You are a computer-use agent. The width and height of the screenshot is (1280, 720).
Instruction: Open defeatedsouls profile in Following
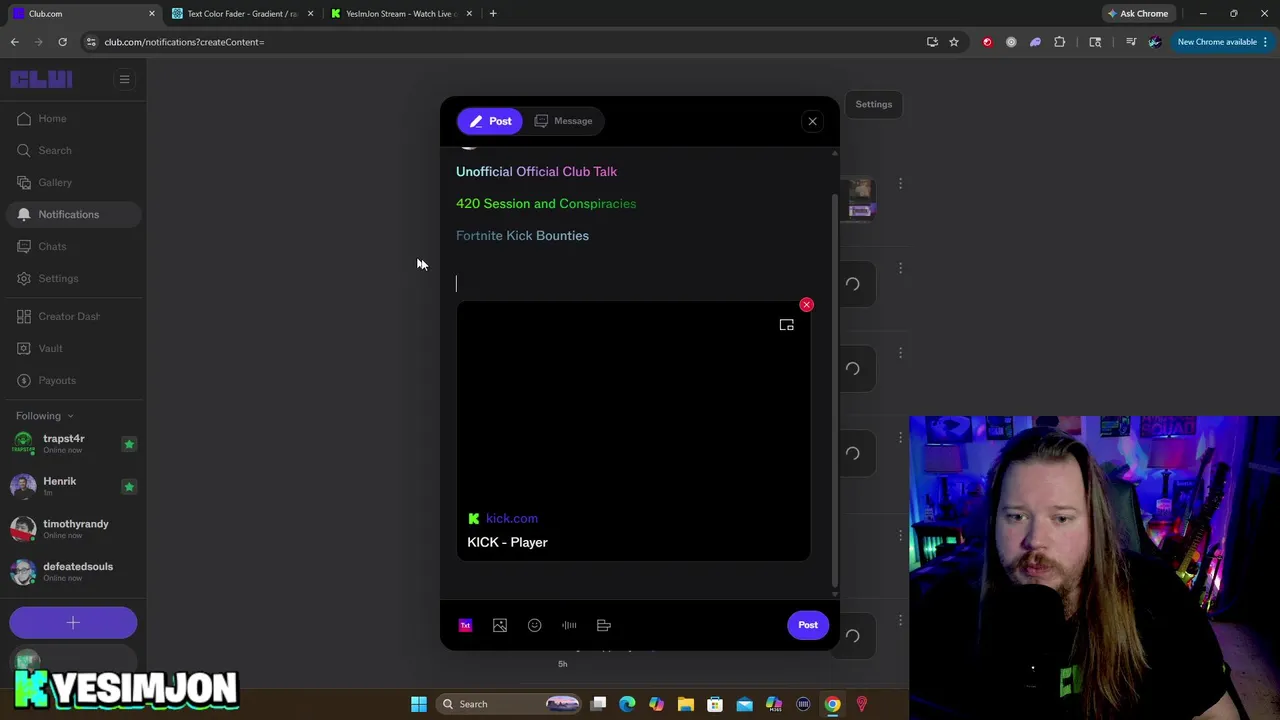point(77,571)
